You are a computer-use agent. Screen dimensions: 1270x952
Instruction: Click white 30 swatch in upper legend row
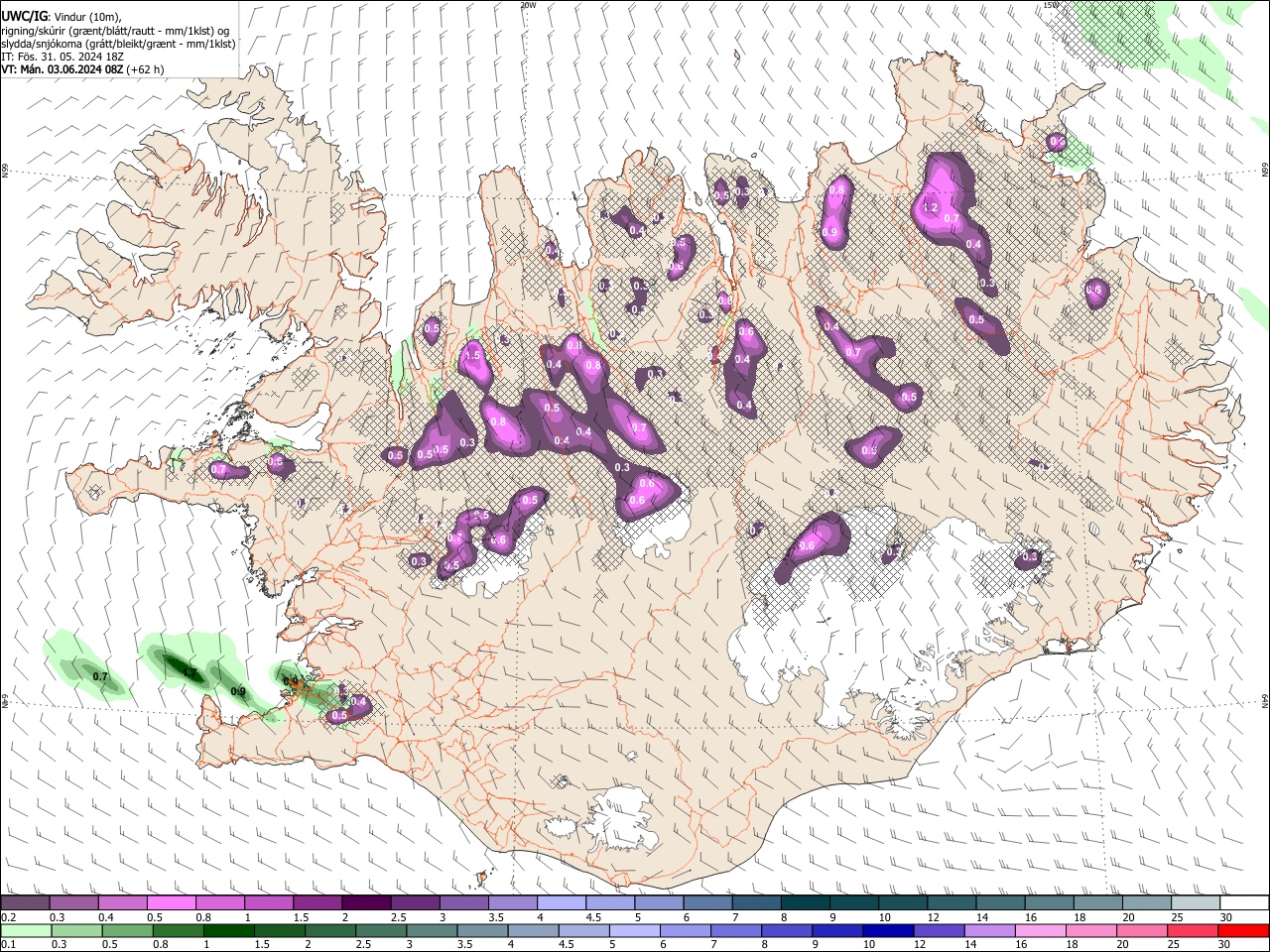[x=1243, y=903]
